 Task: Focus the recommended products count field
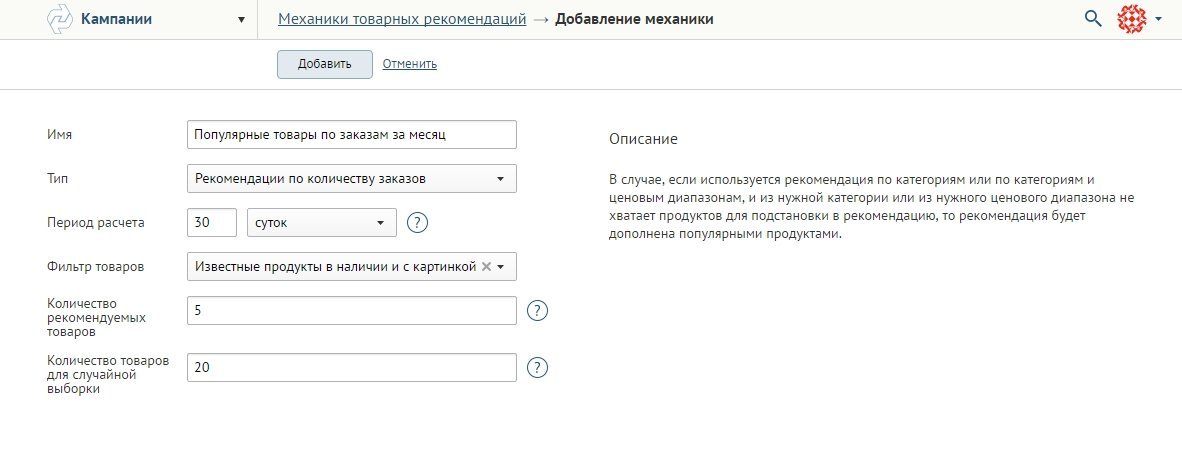351,311
